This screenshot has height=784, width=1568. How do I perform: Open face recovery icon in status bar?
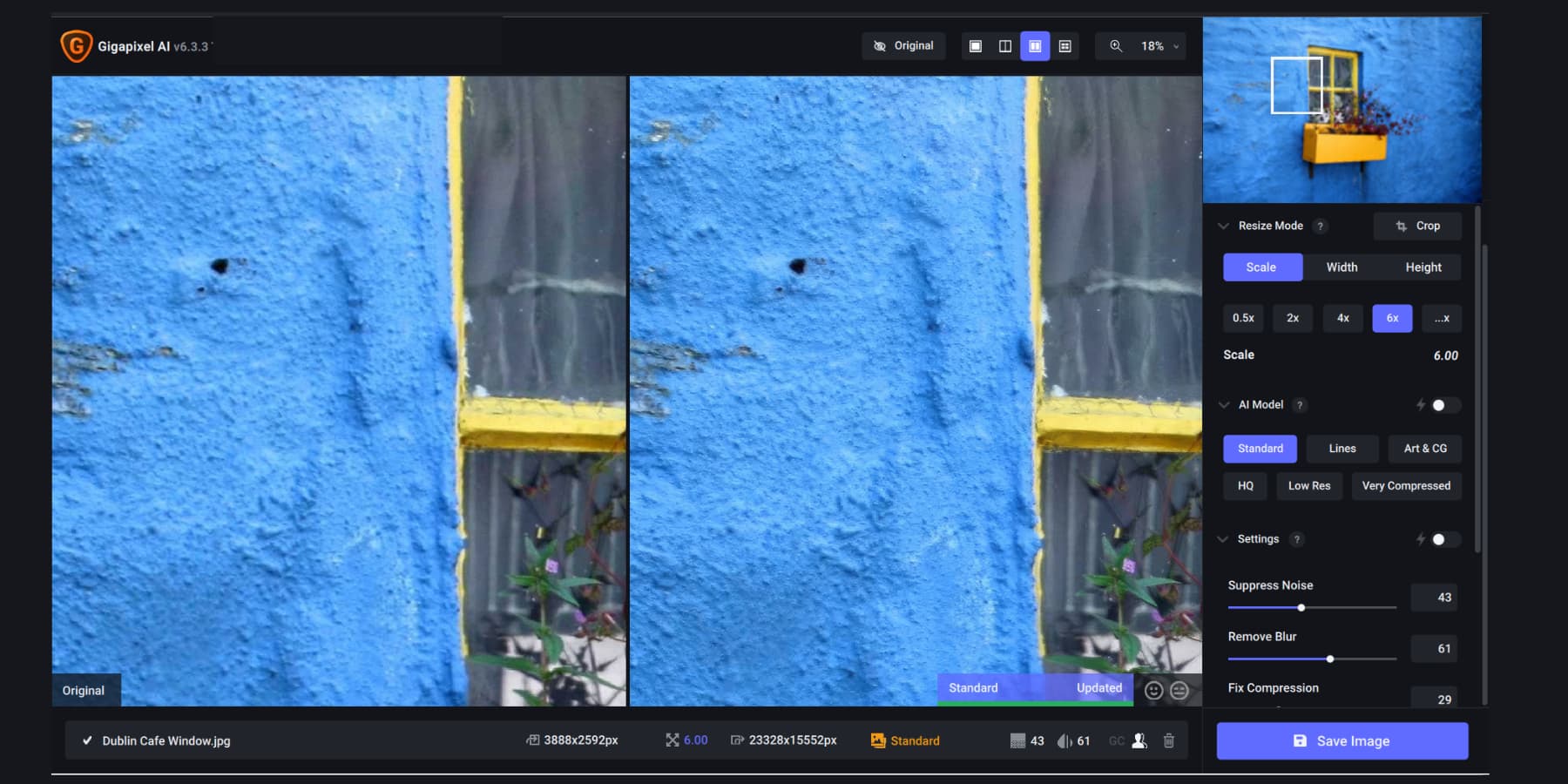click(1139, 740)
